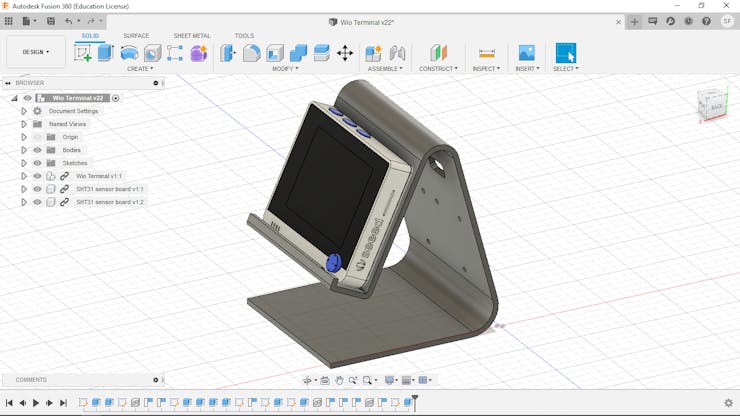Viewport: 740px width, 416px height.
Task: Switch to the SHEET METAL tab
Action: coord(192,36)
